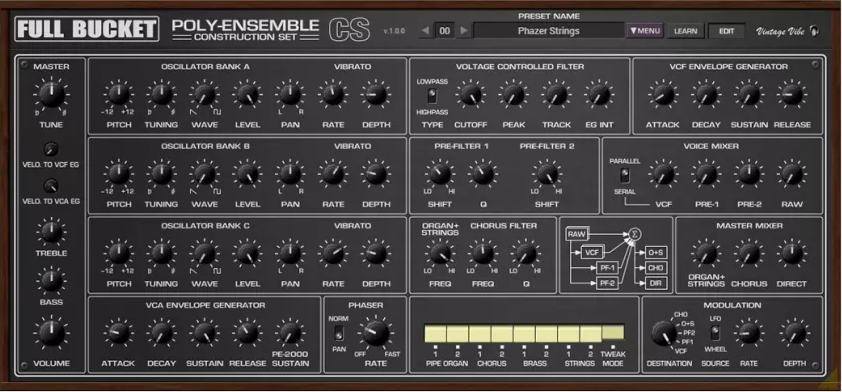The width and height of the screenshot is (842, 392).
Task: Click the PF-1 box in routing diagram
Action: point(607,267)
